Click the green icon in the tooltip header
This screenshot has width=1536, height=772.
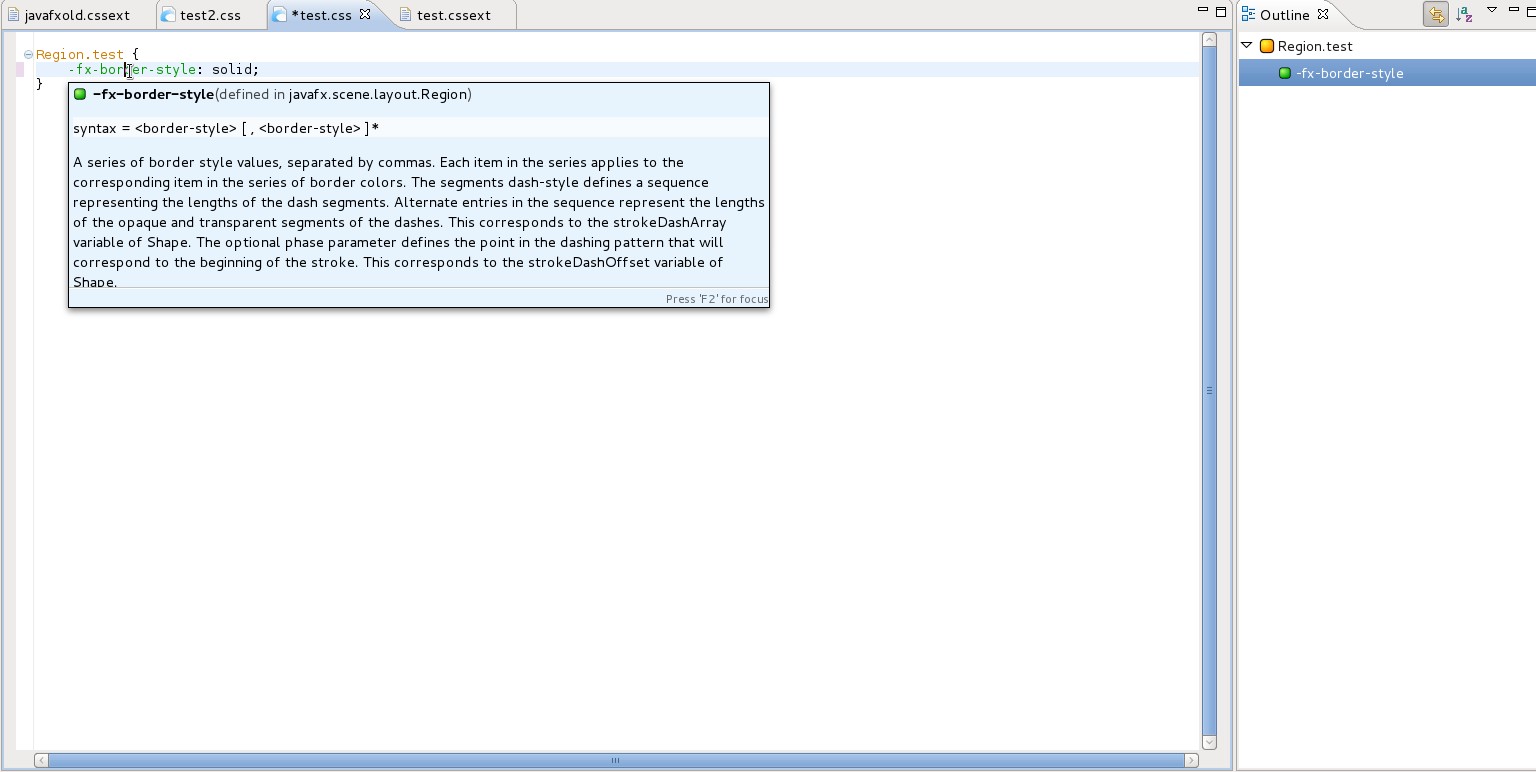80,95
